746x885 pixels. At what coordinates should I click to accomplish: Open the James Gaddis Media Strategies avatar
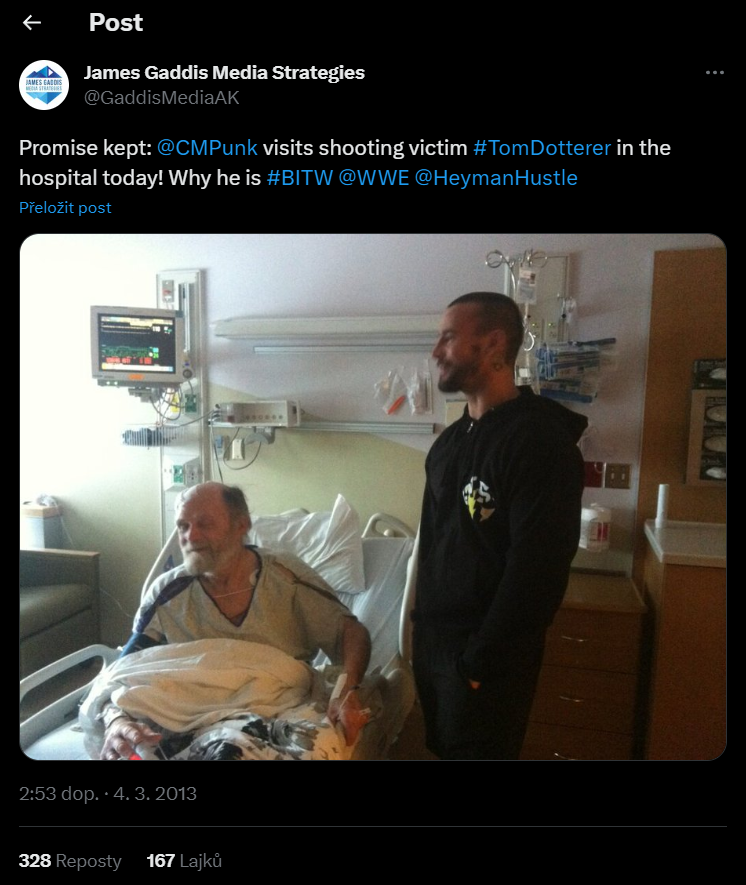click(44, 85)
